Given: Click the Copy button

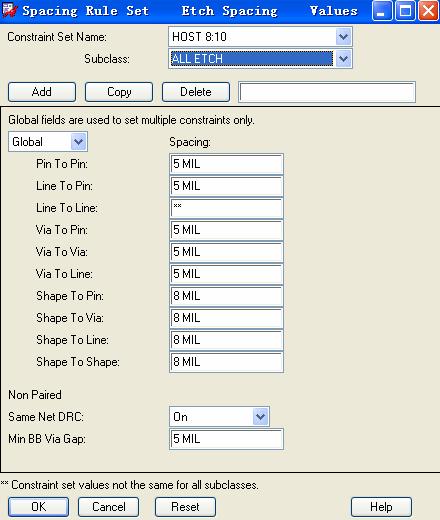Looking at the screenshot, I should tap(119, 92).
